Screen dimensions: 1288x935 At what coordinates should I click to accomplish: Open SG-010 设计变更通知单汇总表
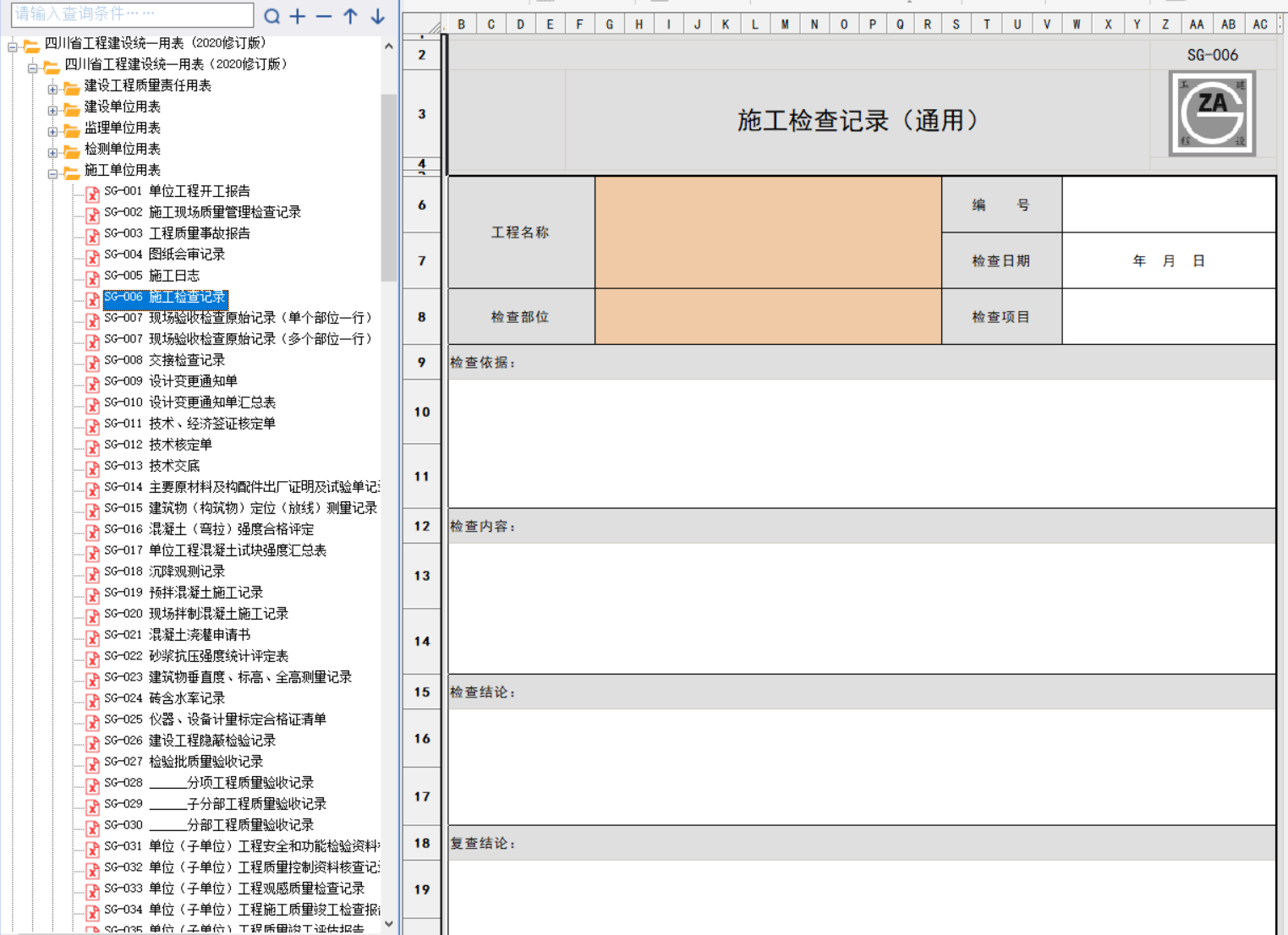click(x=189, y=402)
